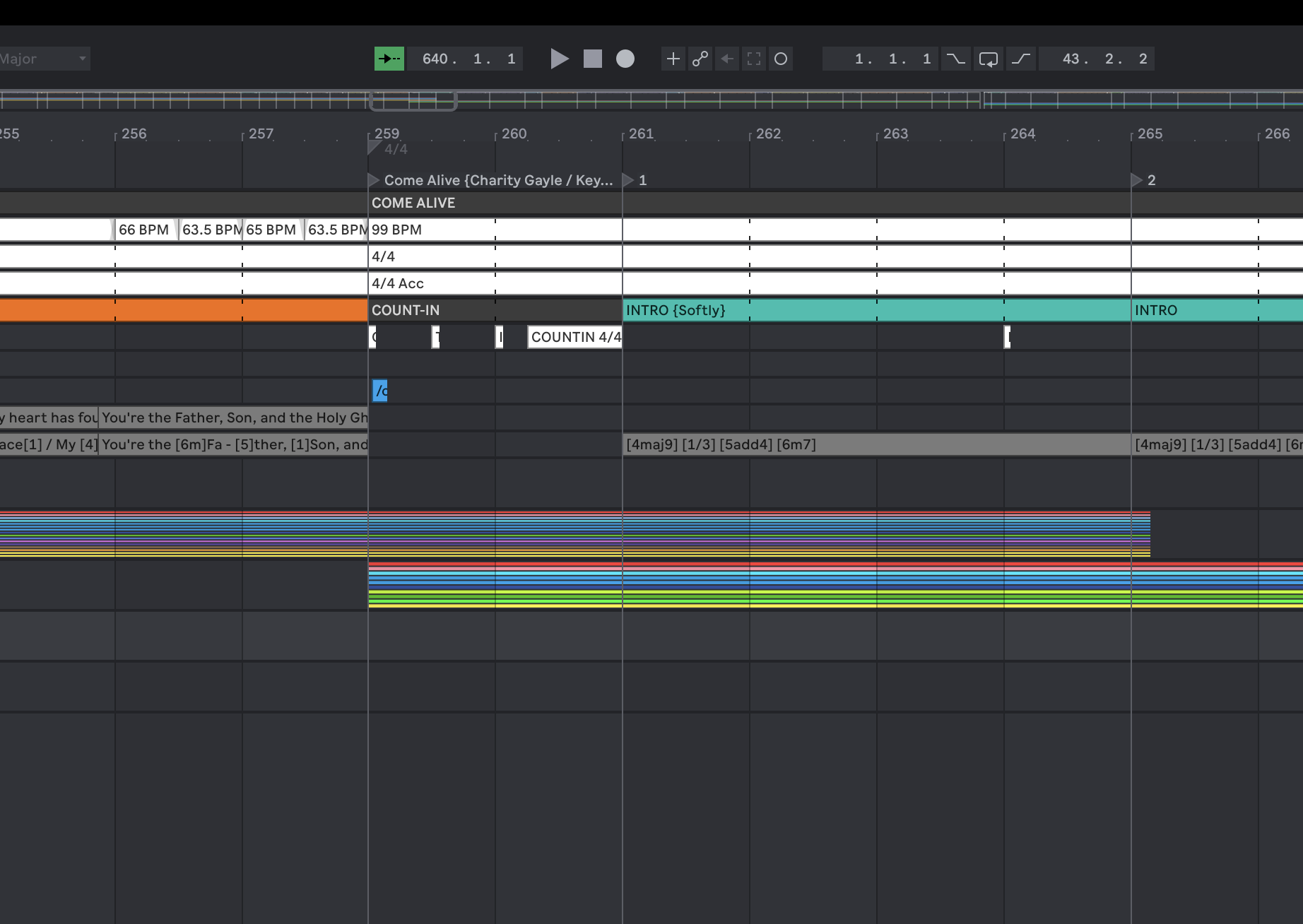This screenshot has width=1303, height=924.
Task: Click Re-enable Automation arrow button
Action: 727,59
